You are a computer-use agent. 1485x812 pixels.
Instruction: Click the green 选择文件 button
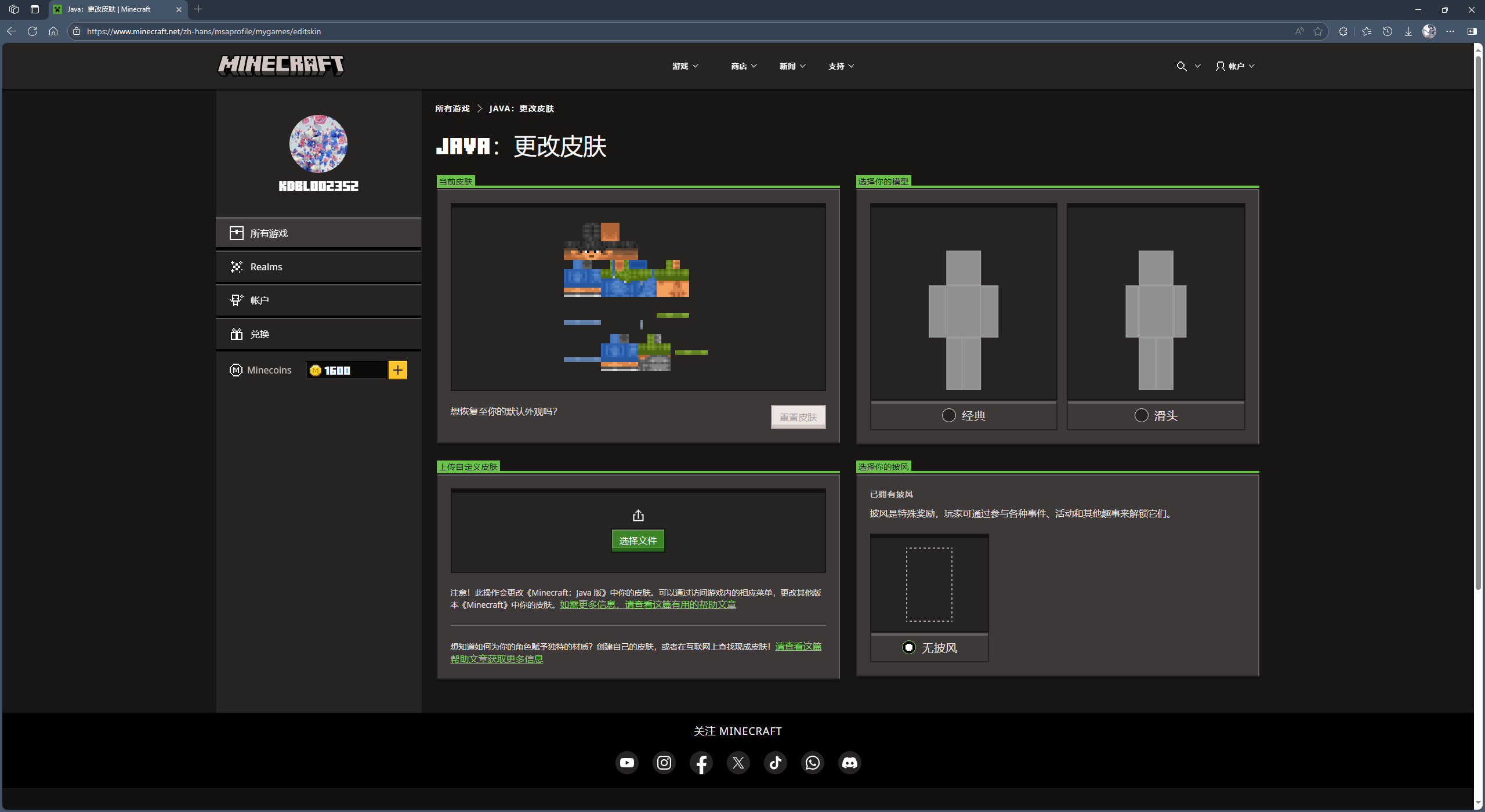pos(638,541)
